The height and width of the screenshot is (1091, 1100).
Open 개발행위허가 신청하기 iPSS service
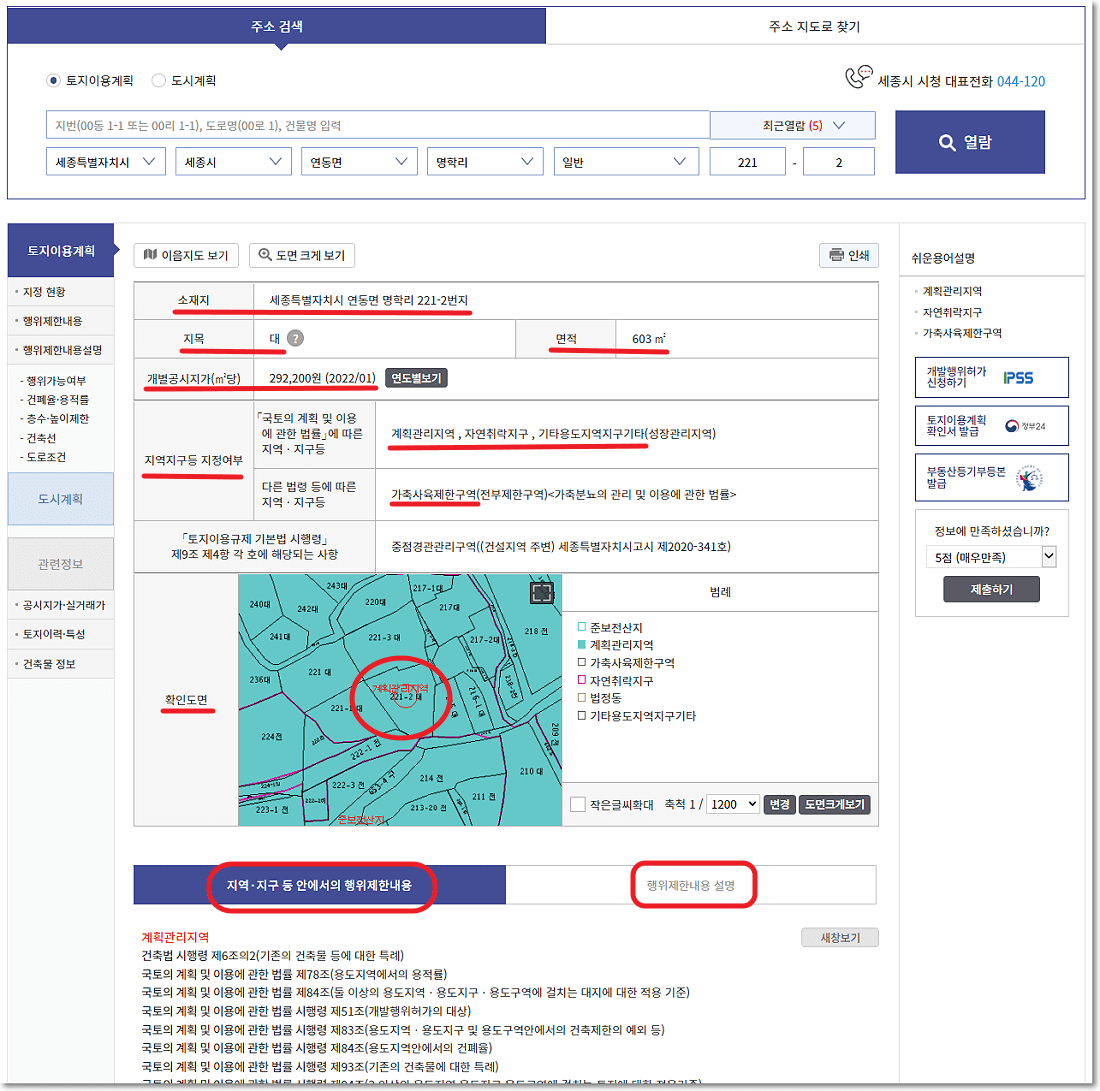[x=991, y=377]
